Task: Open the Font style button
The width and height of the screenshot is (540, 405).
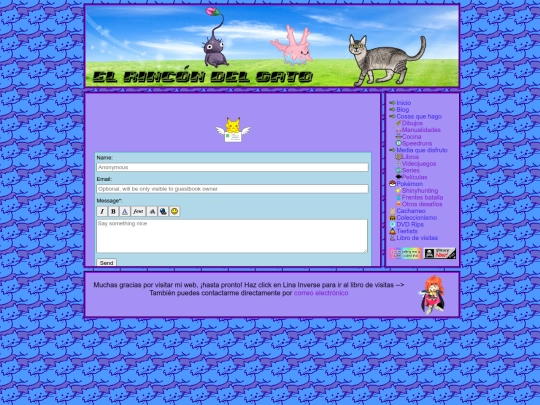Action: pyautogui.click(x=138, y=211)
